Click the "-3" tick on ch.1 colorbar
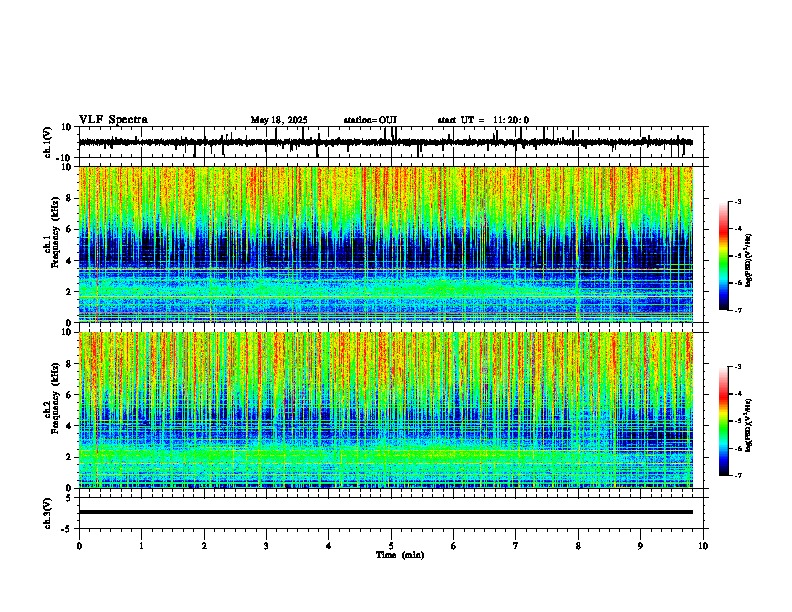The height and width of the screenshot is (612, 792). click(737, 201)
